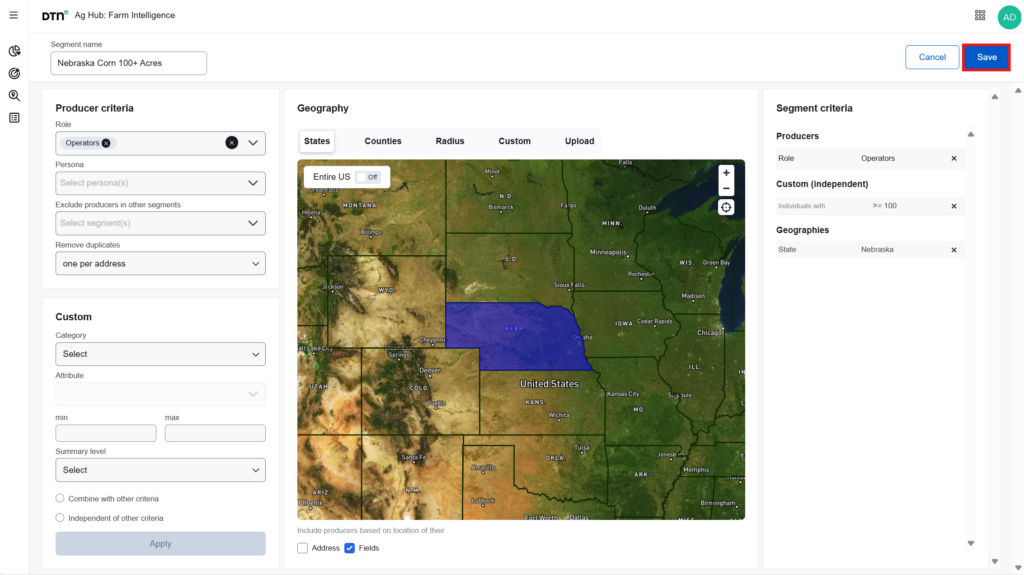Open the target sidebar icon
The height and width of the screenshot is (575, 1024).
pos(14,73)
